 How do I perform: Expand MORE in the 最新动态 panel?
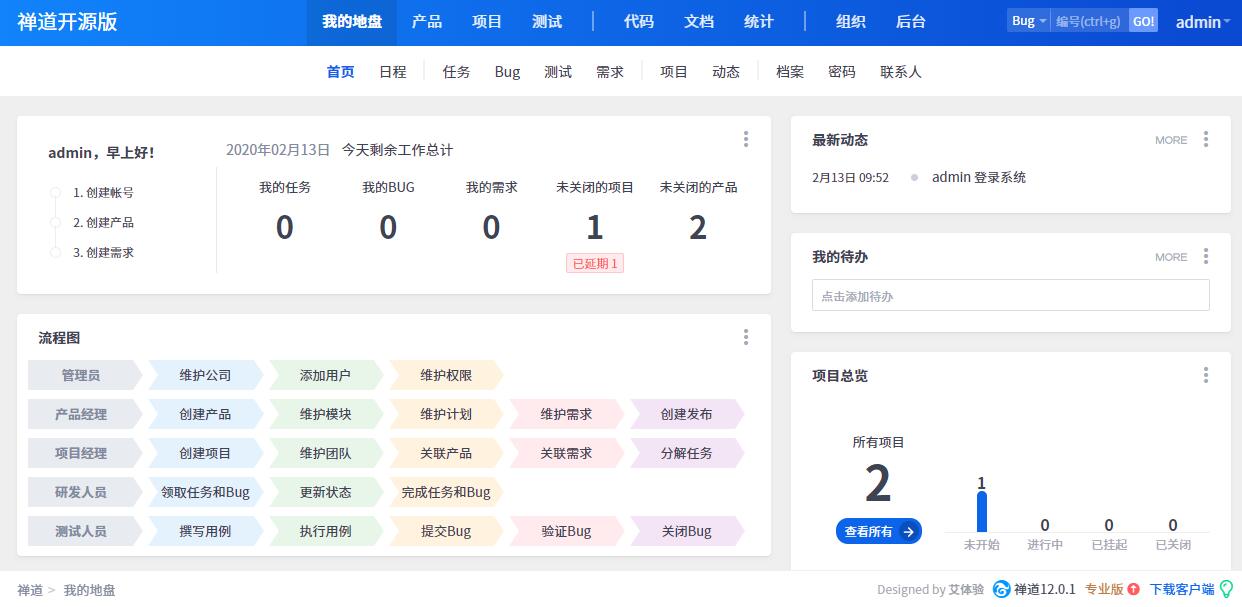[x=1171, y=140]
